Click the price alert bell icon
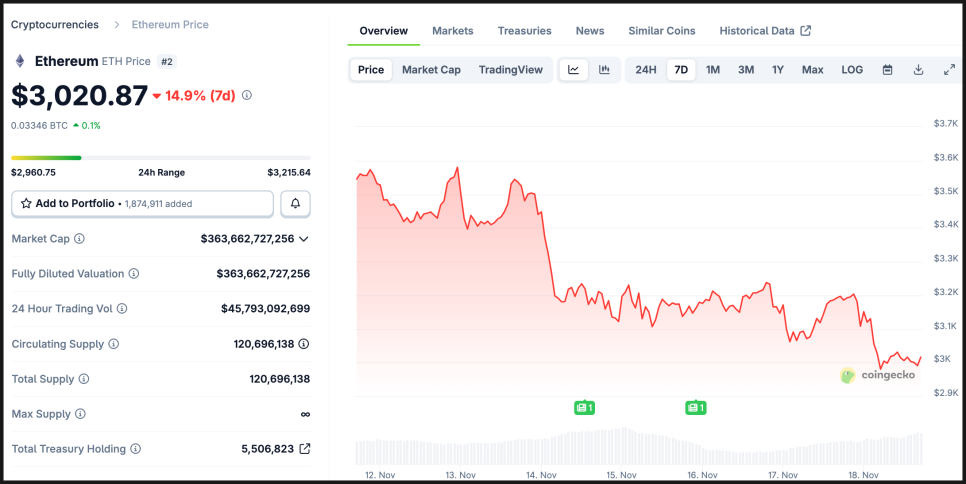 coord(296,203)
